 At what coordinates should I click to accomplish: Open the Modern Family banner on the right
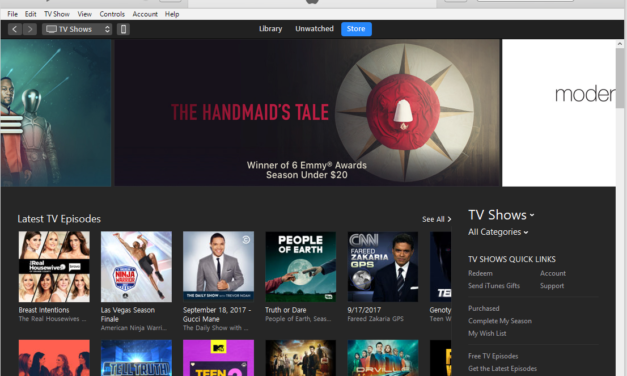[x=559, y=113]
